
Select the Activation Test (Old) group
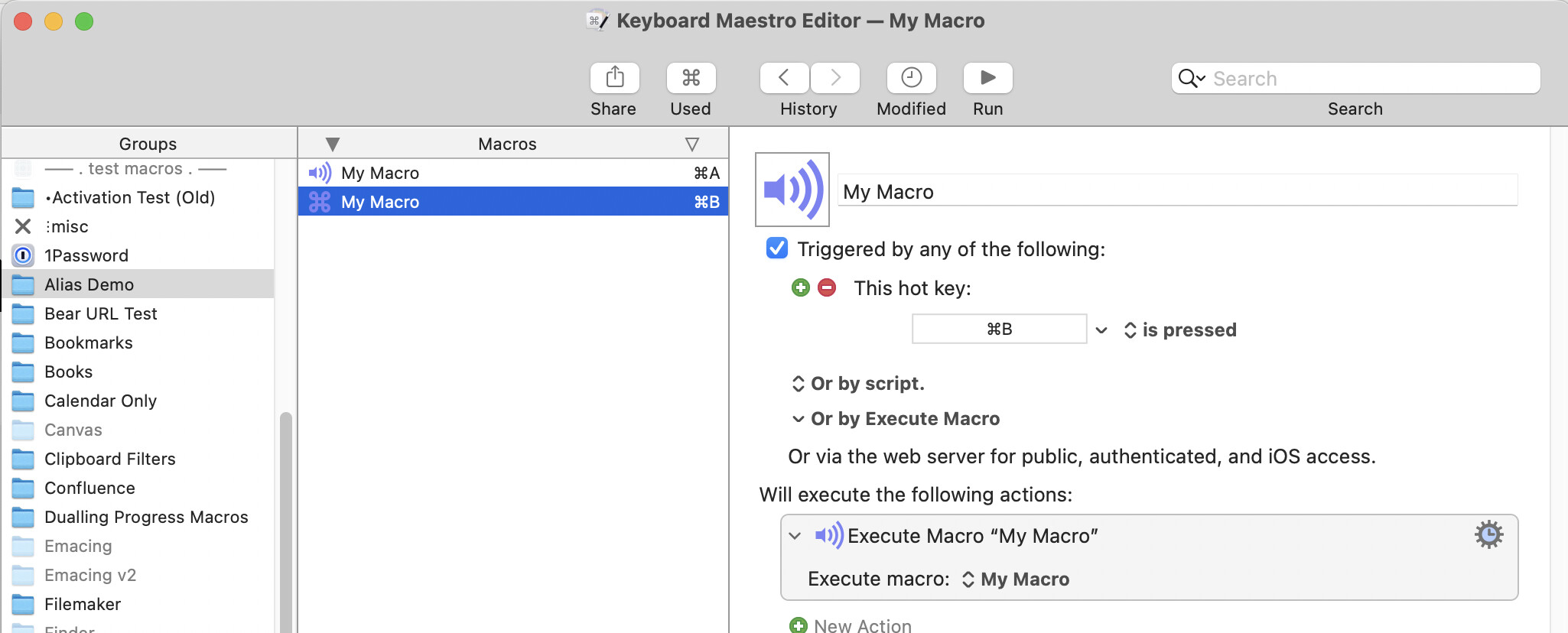coord(138,197)
